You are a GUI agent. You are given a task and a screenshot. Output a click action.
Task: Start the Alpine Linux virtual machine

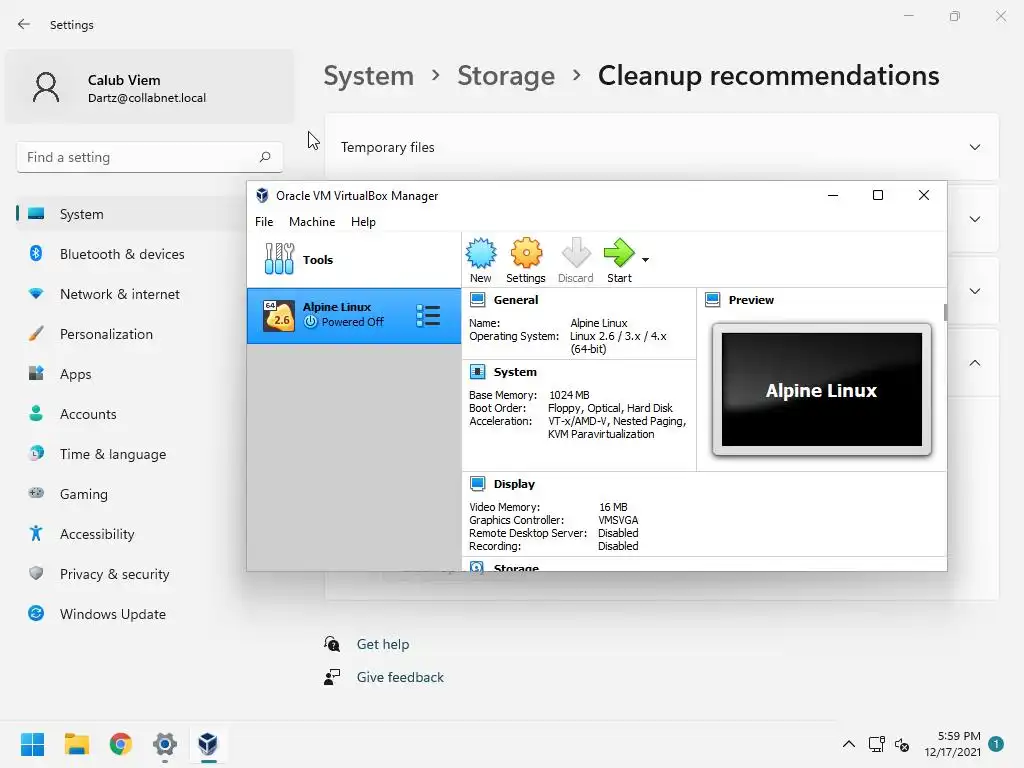[x=619, y=261]
